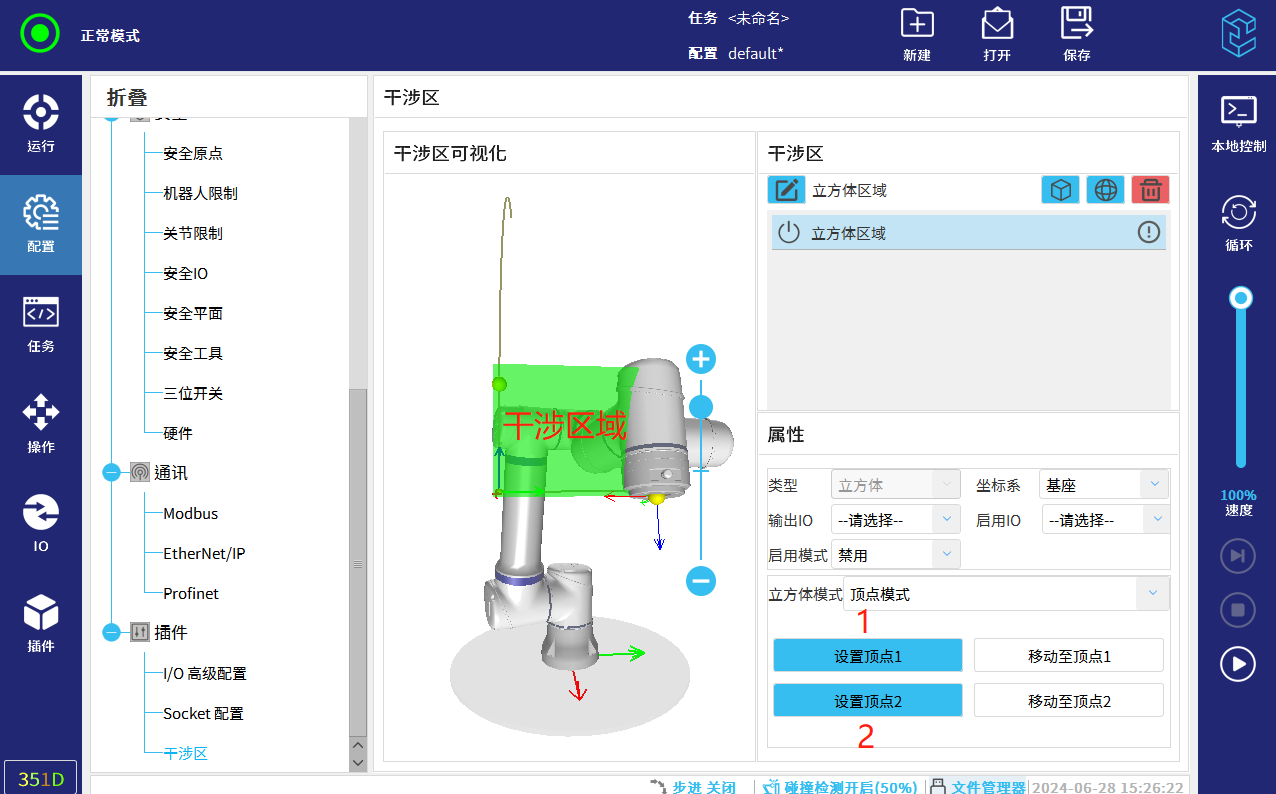Click the 设置顶点1 button
The height and width of the screenshot is (794, 1276).
pos(867,656)
